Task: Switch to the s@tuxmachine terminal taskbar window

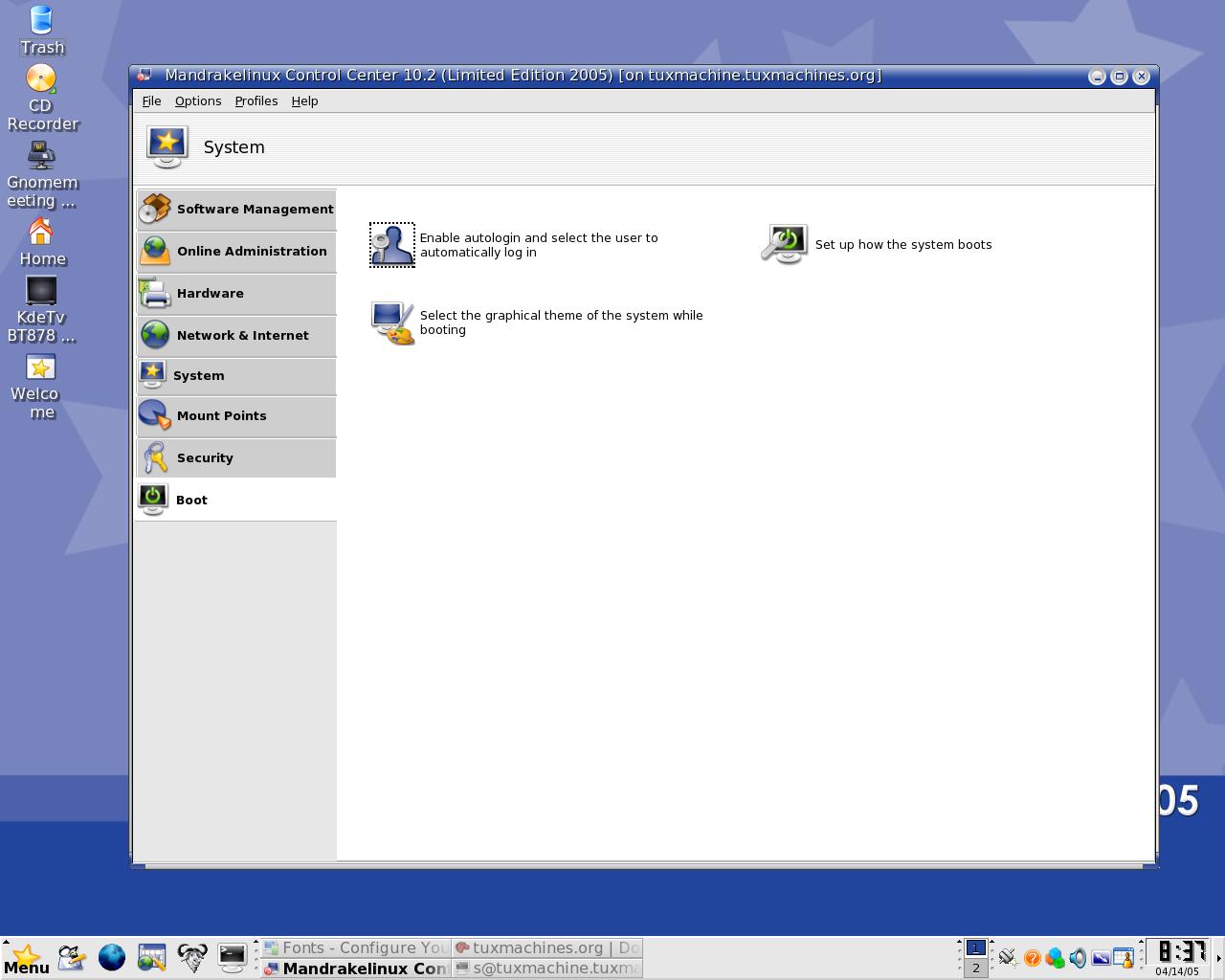Action: coord(547,969)
